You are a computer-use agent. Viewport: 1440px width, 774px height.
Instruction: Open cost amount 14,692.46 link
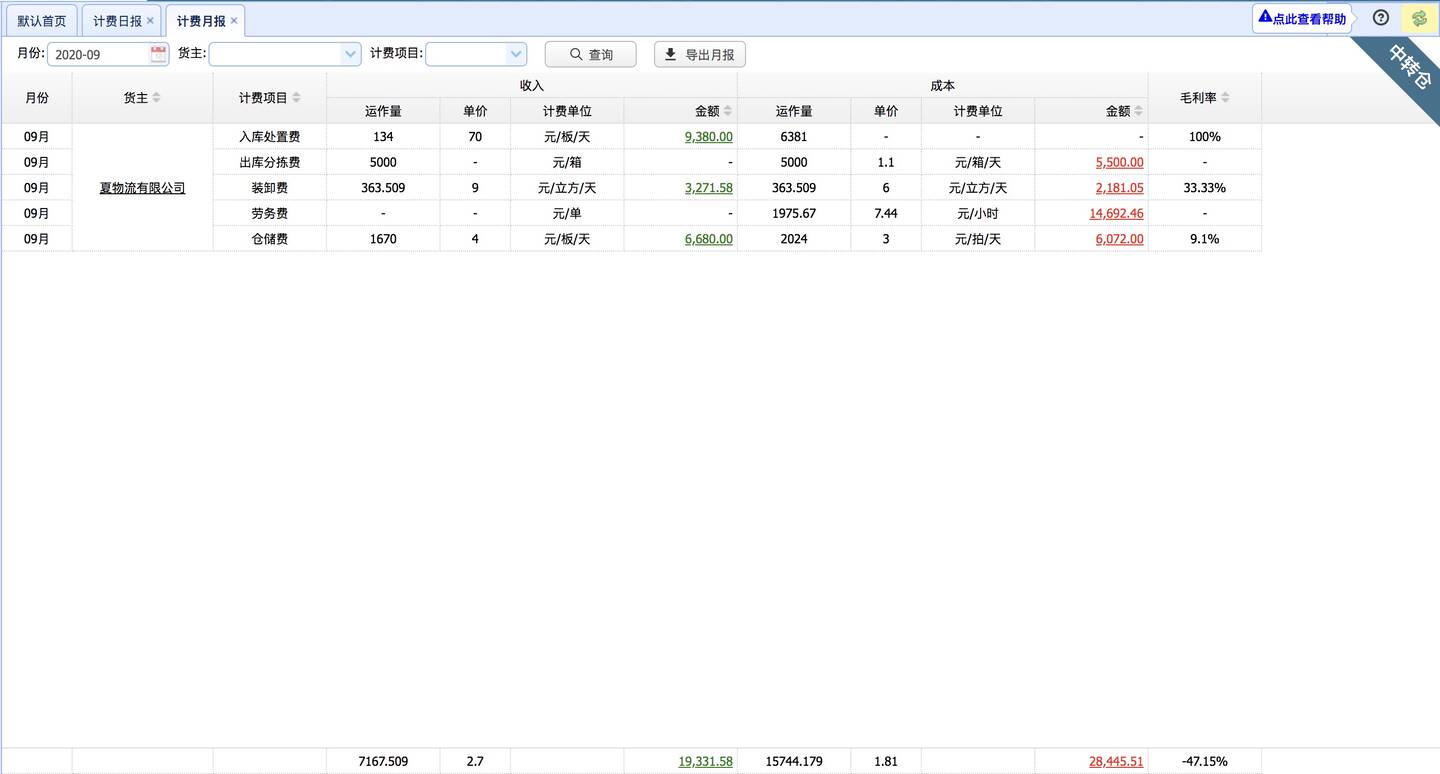coord(1116,213)
